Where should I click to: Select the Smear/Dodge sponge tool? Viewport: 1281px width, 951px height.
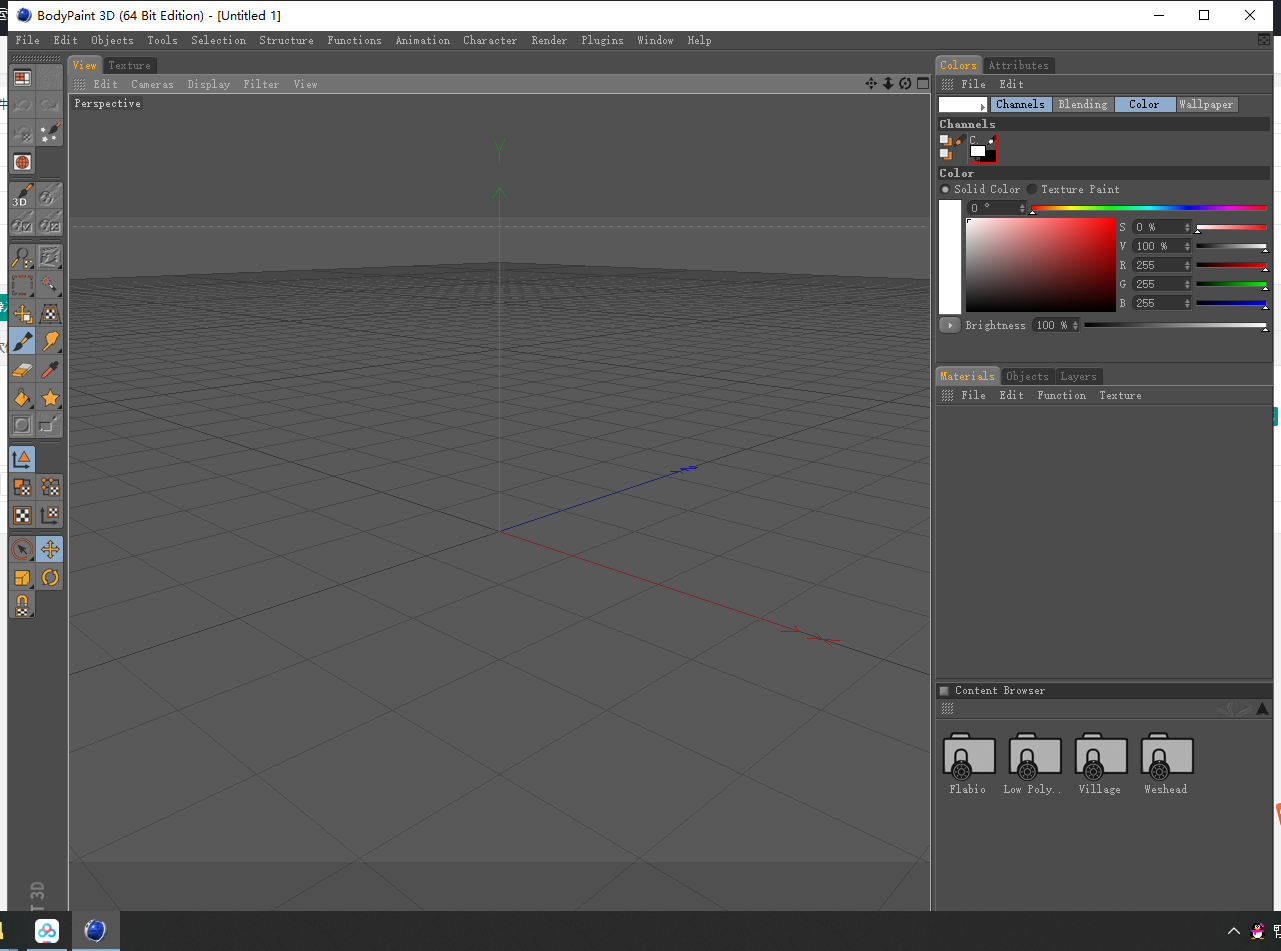[50, 341]
